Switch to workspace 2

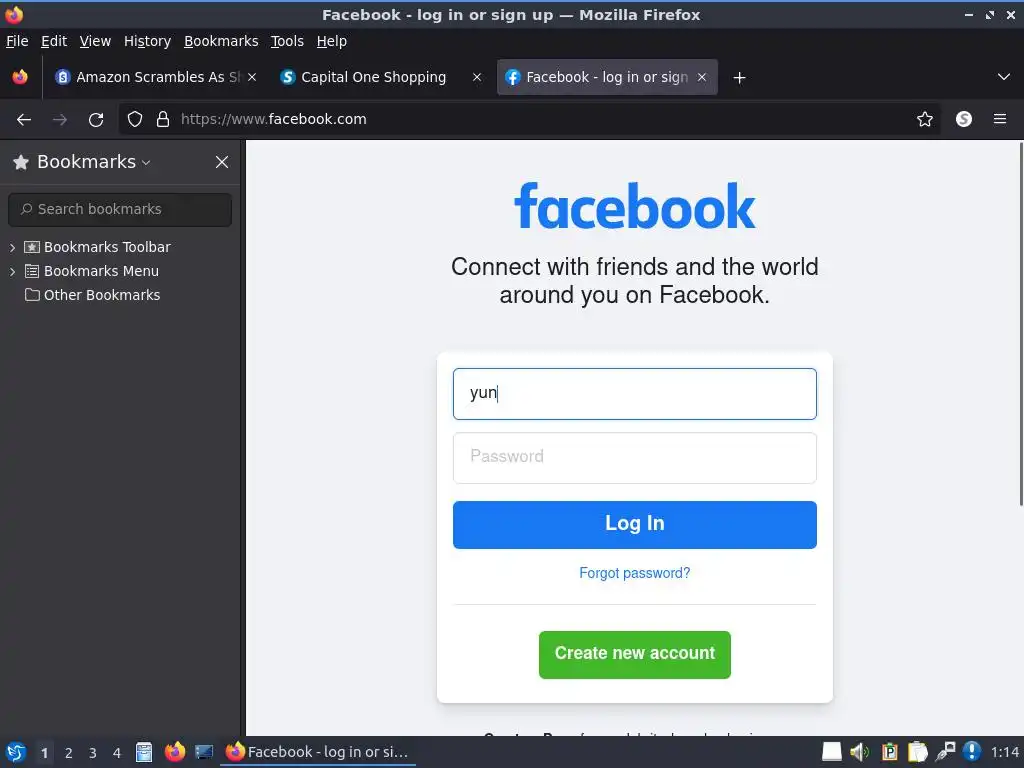[x=69, y=753]
